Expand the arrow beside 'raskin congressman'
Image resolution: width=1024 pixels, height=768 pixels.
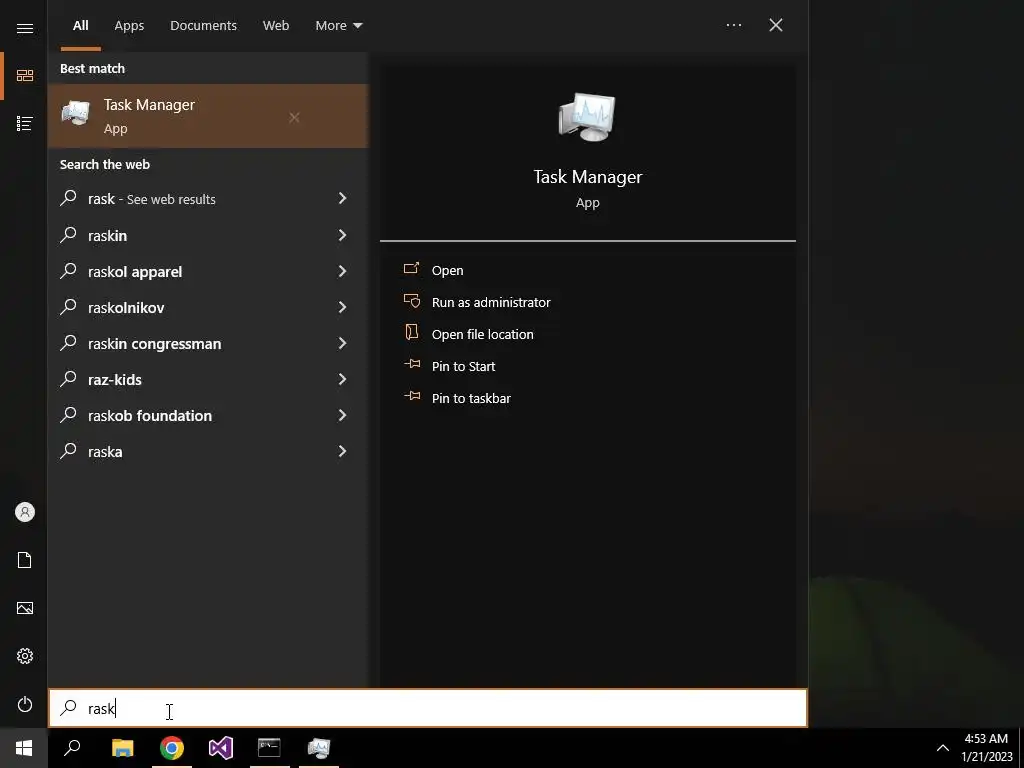click(342, 342)
